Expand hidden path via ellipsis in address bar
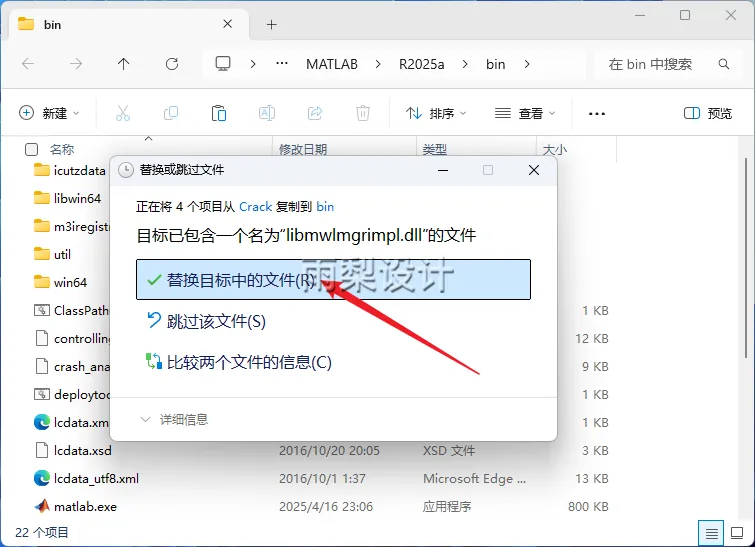 282,64
